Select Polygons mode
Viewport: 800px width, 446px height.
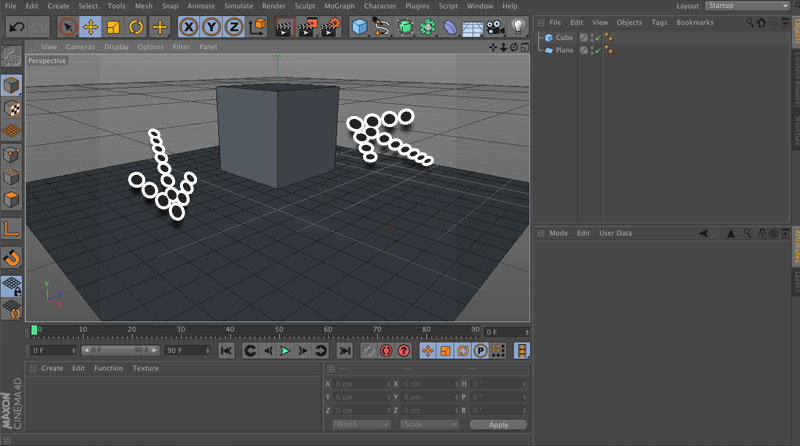11,200
